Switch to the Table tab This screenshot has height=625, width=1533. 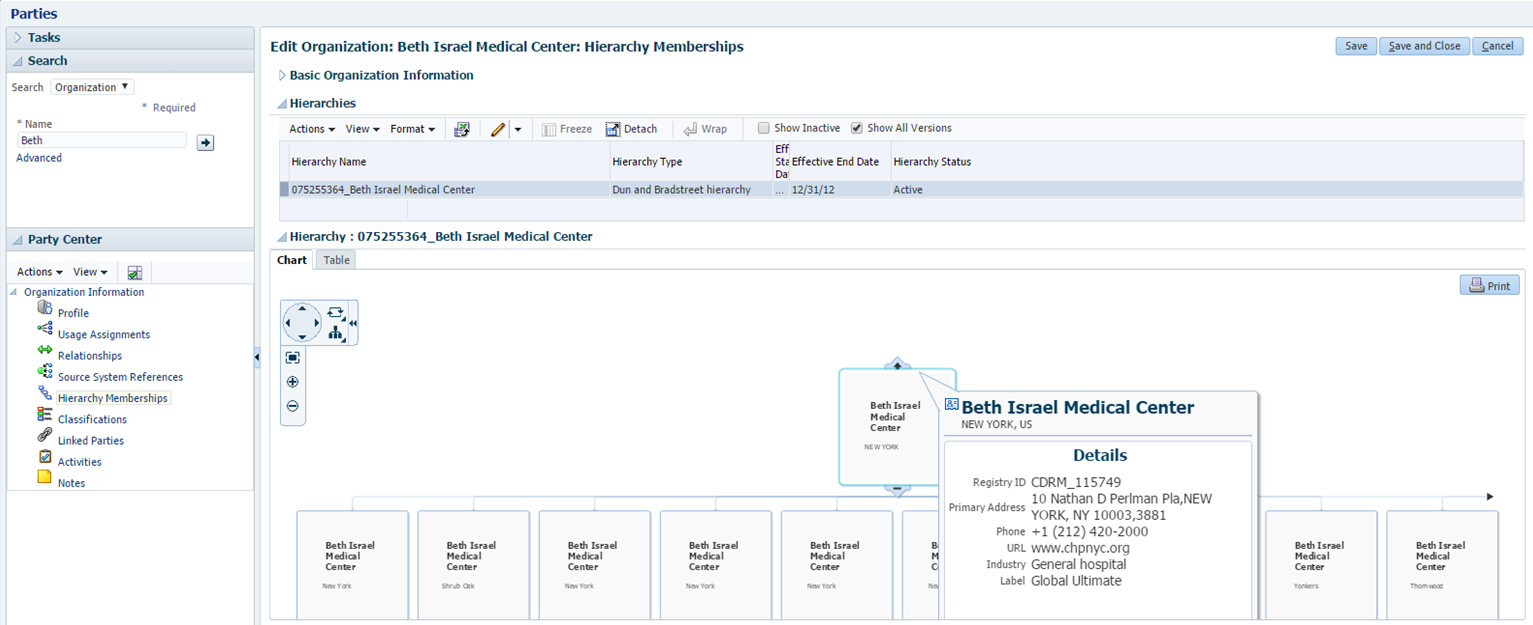coord(336,260)
